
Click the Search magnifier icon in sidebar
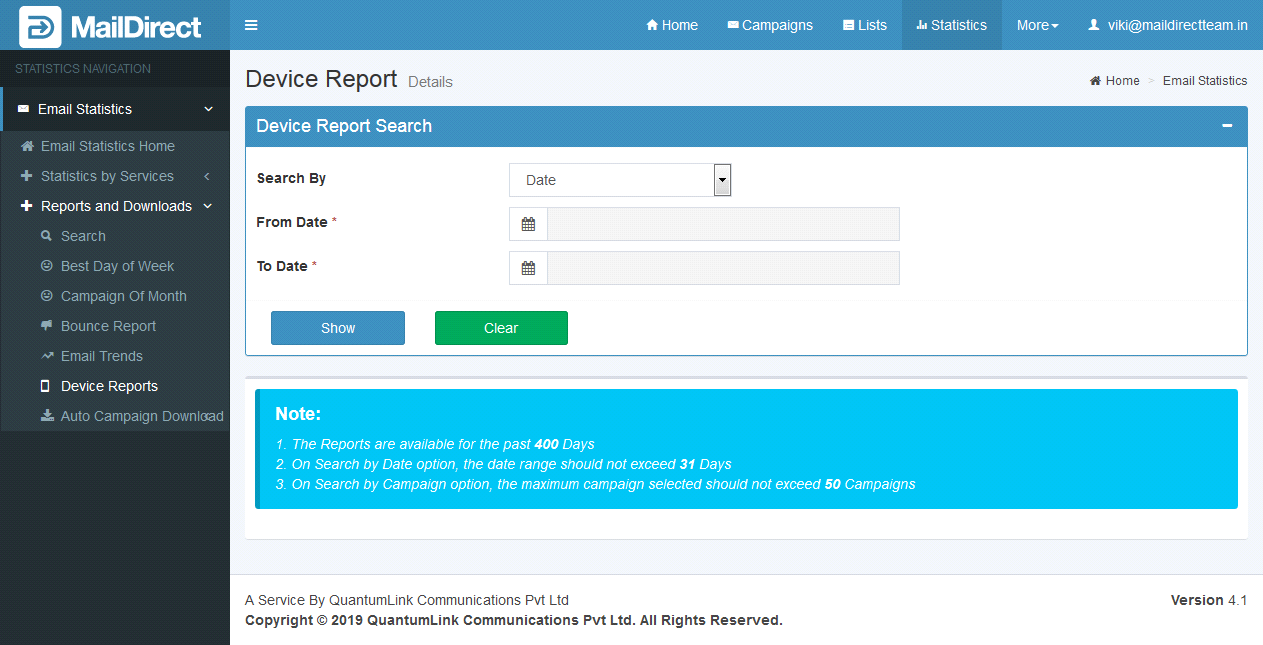pyautogui.click(x=46, y=236)
